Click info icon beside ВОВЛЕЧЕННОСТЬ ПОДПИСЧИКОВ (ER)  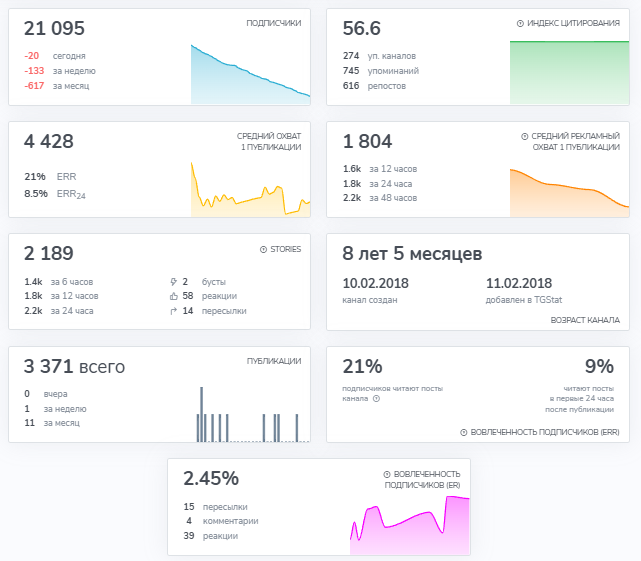(x=387, y=474)
